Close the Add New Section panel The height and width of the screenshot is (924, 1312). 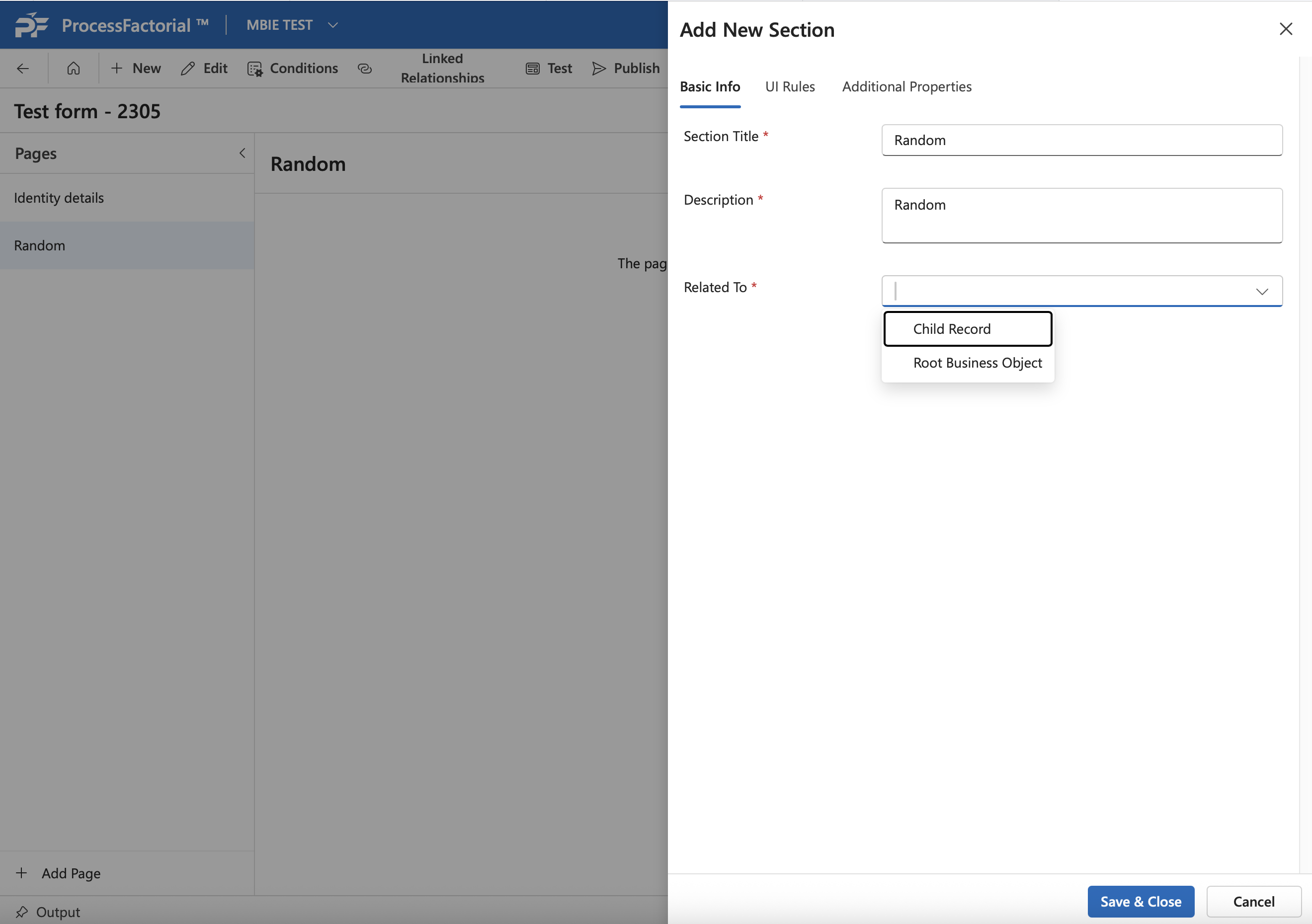[x=1286, y=29]
